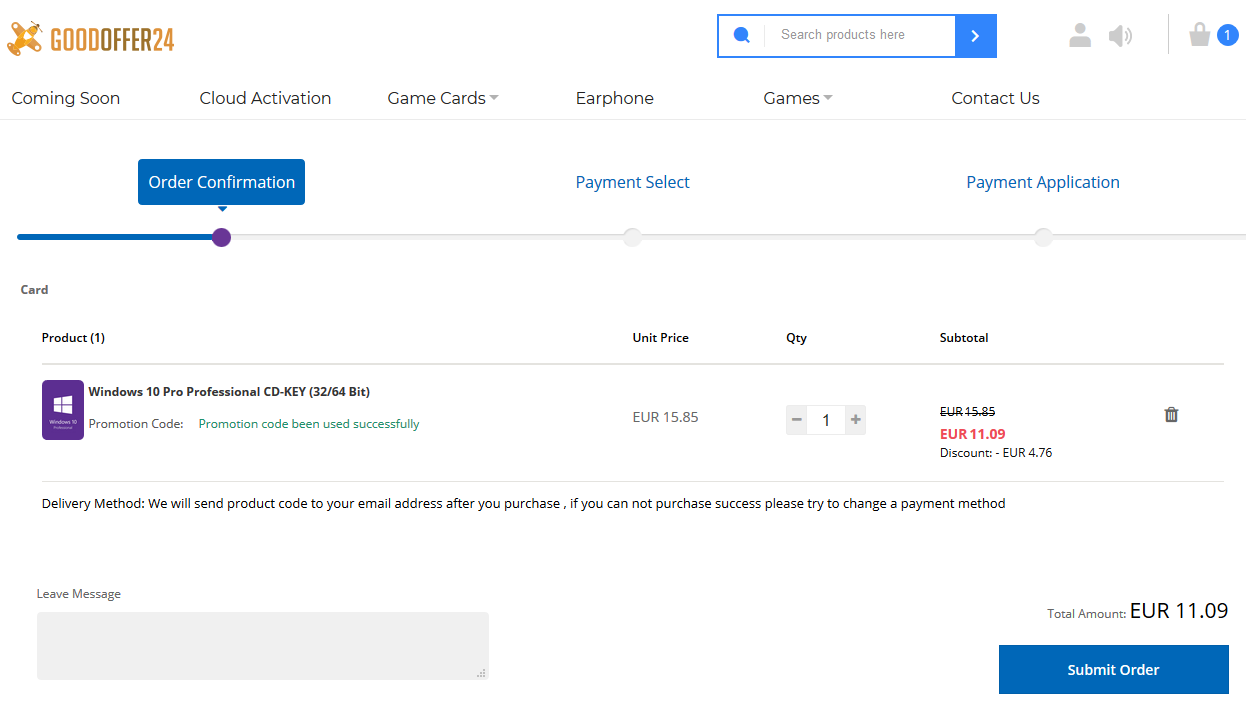Submit search with the arrow button
This screenshot has height=708, width=1246.
coord(976,36)
